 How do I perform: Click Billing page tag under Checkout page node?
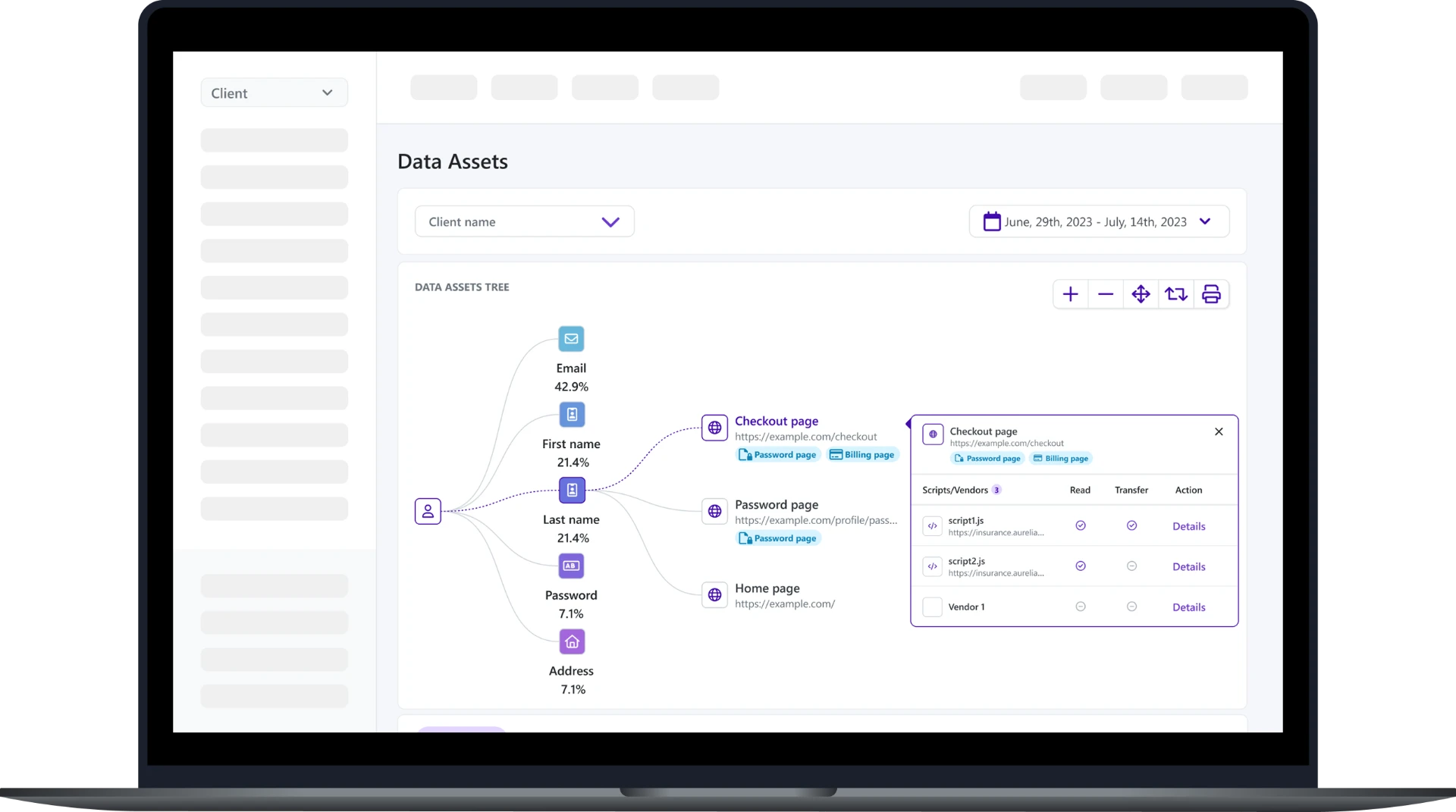862,455
